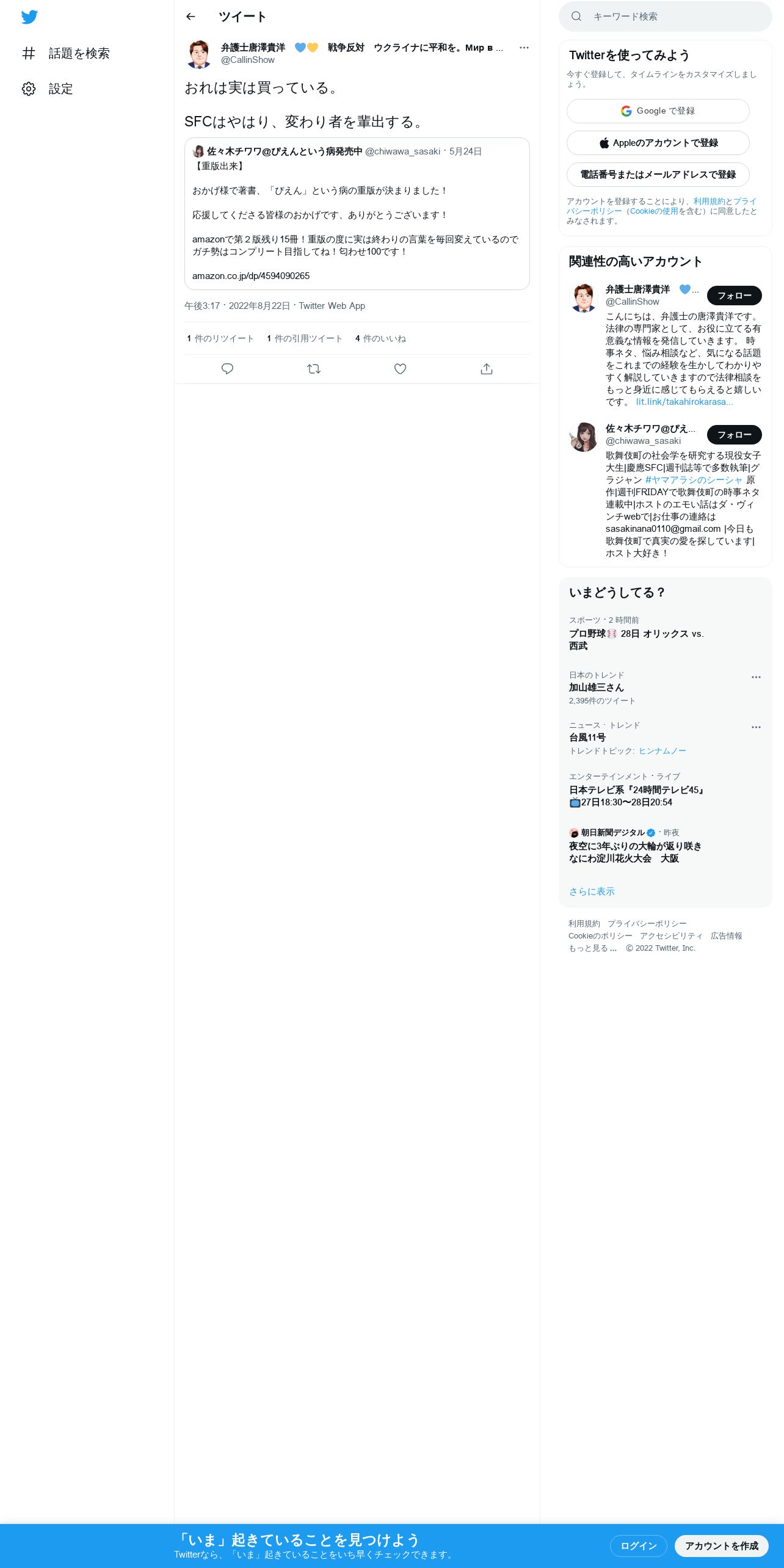Open the tweet's three-dot more menu
Viewport: 784px width, 1568px height.
[524, 48]
